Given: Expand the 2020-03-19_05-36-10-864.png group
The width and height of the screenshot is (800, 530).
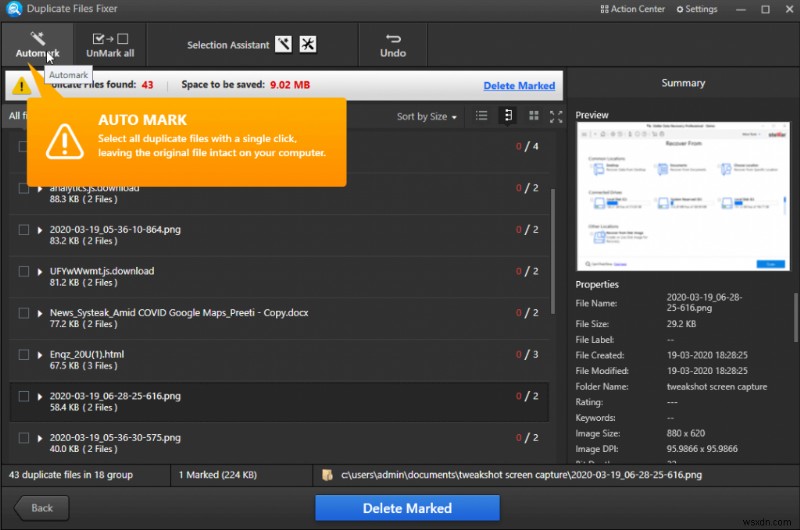Looking at the screenshot, I should [40, 230].
